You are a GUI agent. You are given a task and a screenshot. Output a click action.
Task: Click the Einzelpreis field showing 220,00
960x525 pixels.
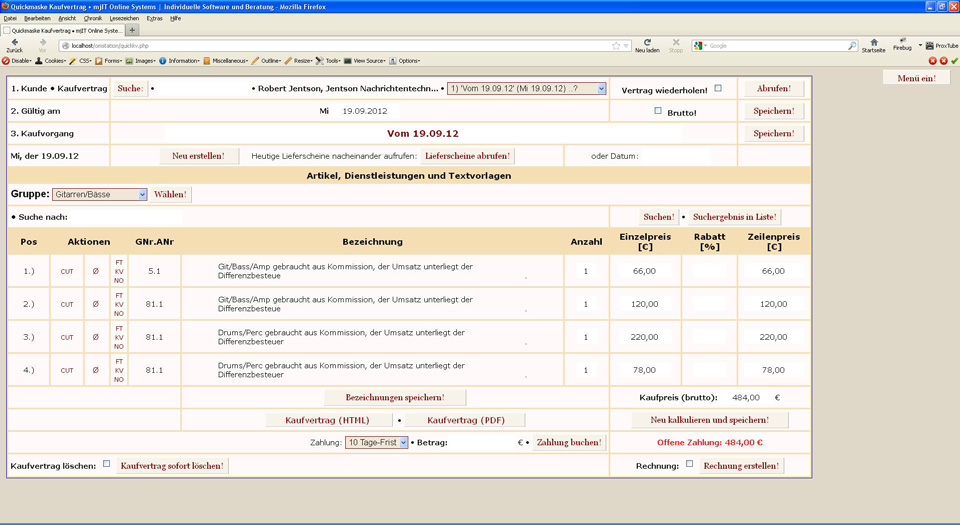click(645, 337)
